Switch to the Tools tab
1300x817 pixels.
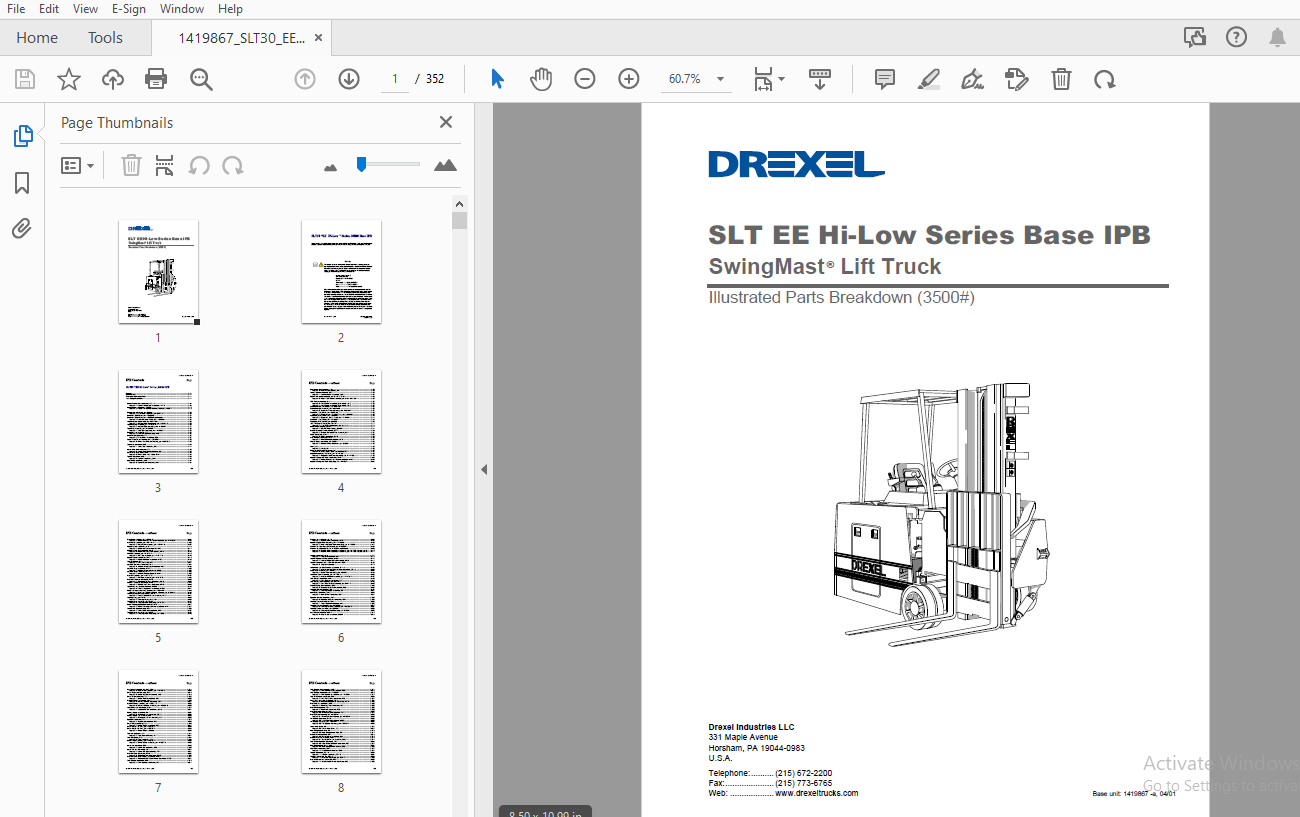105,38
